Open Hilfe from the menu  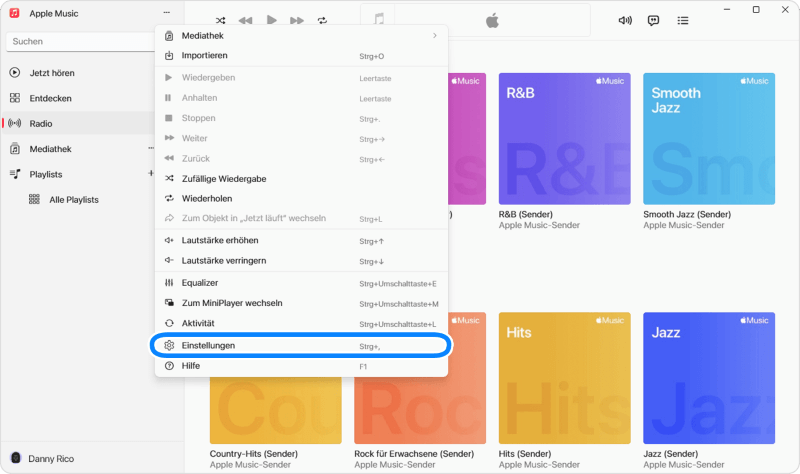(x=302, y=366)
